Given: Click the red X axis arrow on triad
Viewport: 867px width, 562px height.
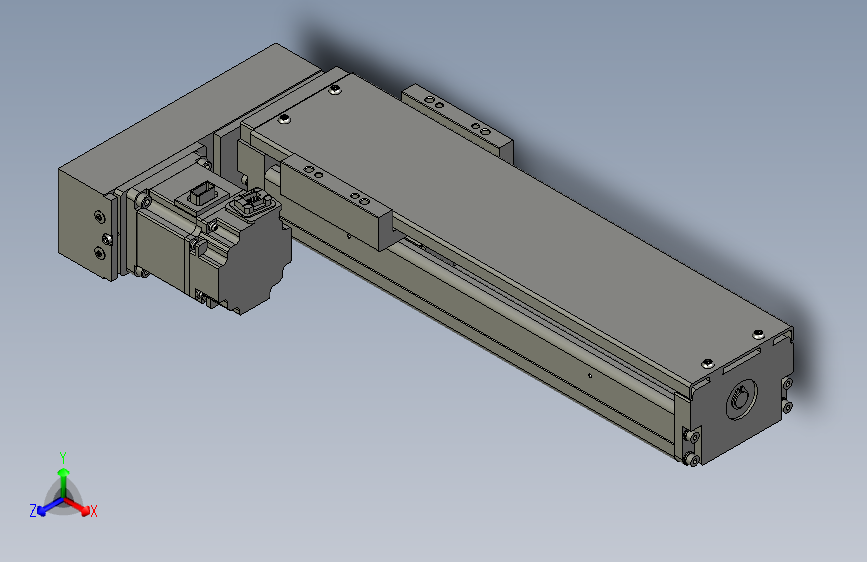Looking at the screenshot, I should click(x=78, y=506).
